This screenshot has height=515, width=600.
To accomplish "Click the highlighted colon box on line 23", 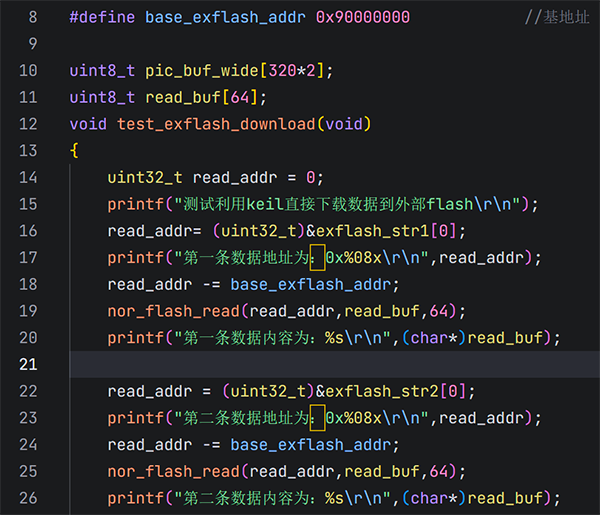I will pyautogui.click(x=317, y=417).
